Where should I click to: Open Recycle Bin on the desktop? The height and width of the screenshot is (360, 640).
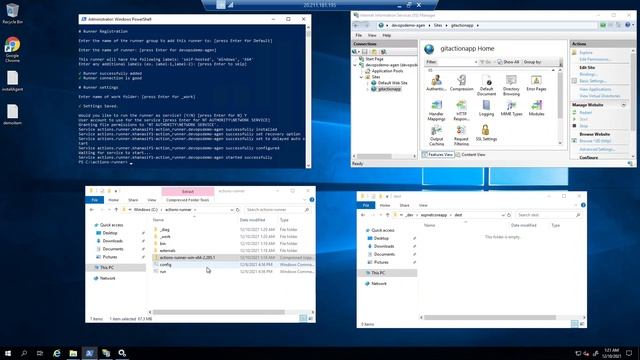(12, 13)
